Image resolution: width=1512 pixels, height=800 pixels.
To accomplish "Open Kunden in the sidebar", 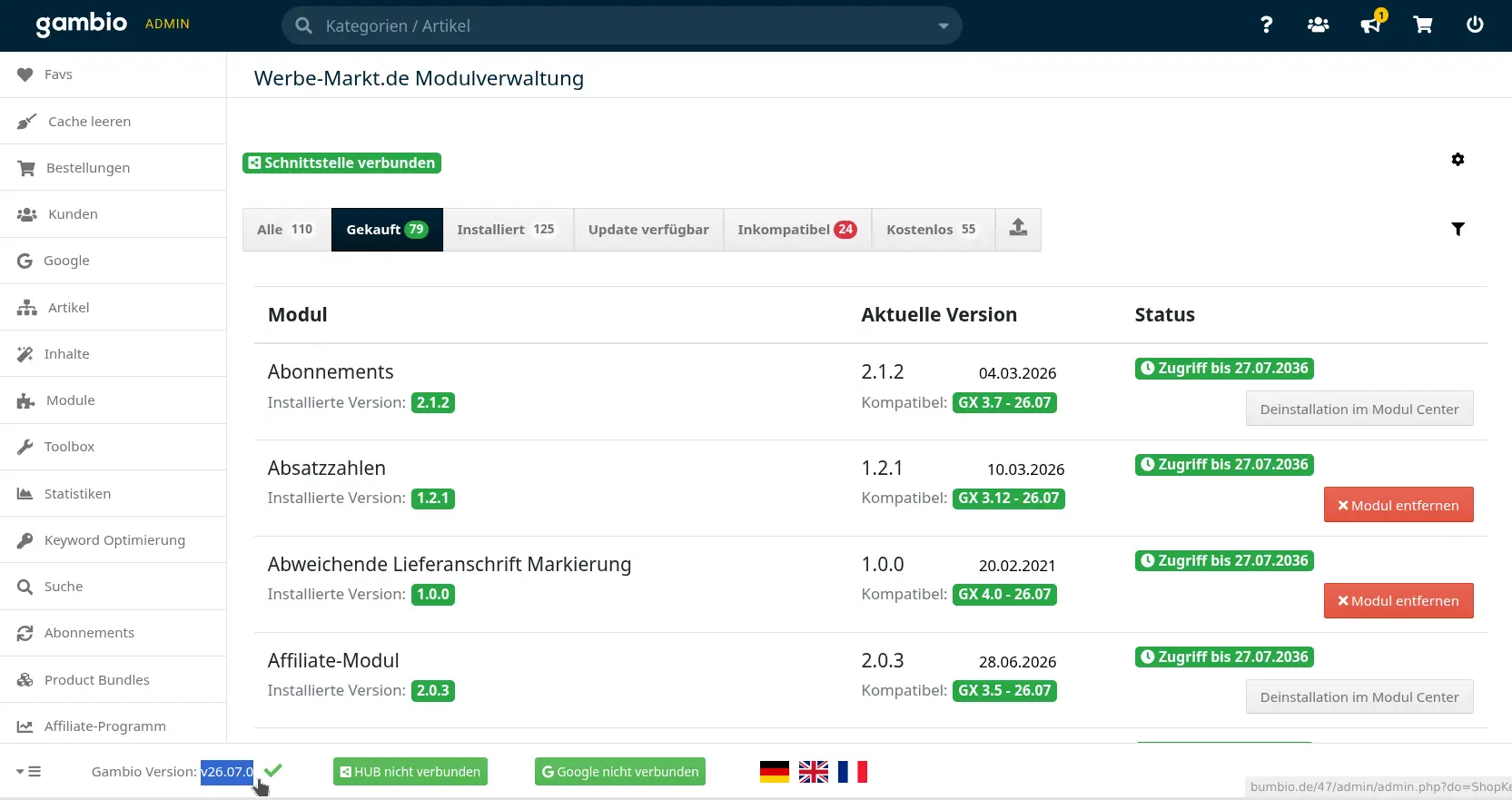I will [114, 214].
